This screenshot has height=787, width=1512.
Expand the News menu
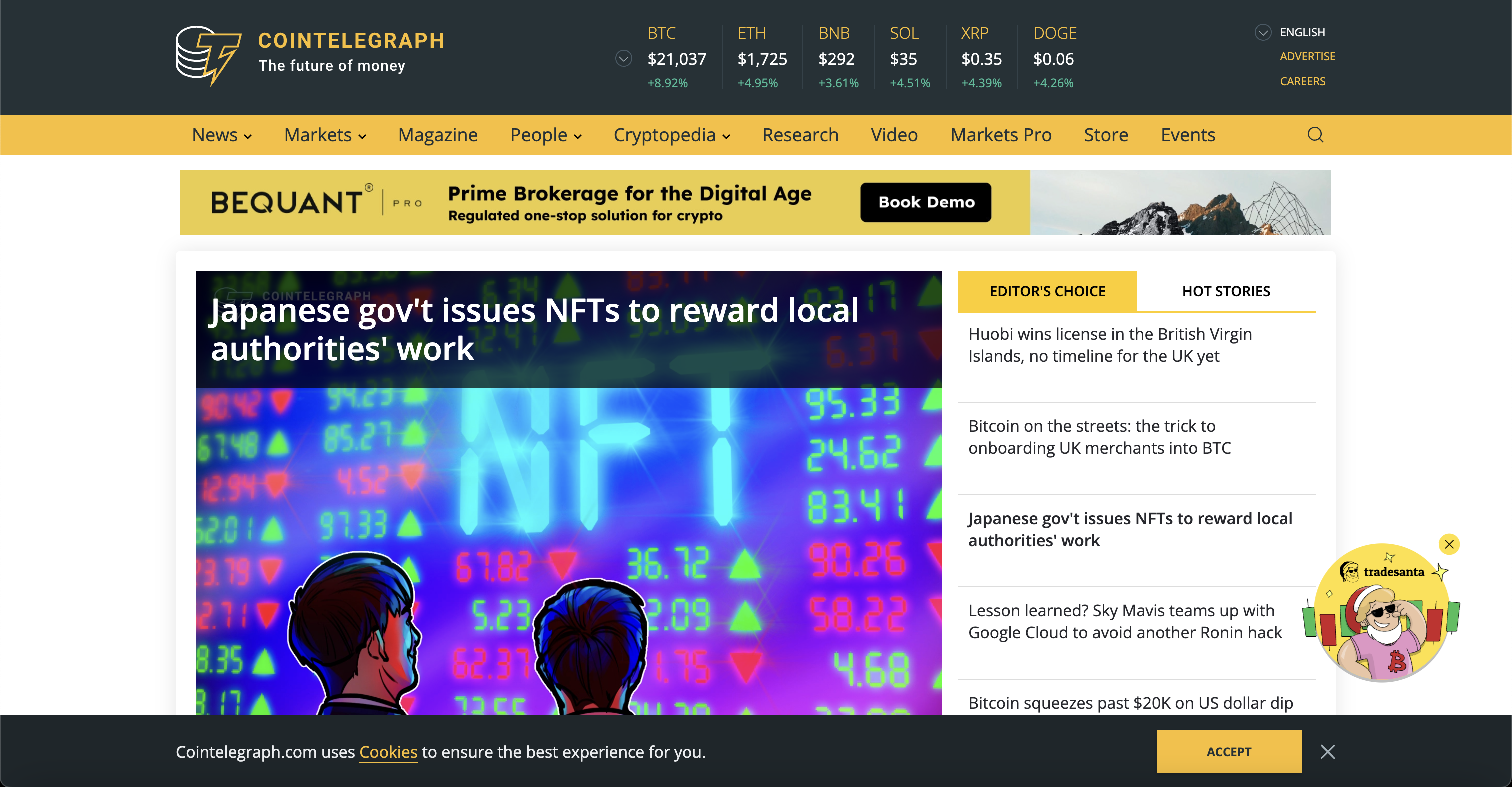tap(222, 135)
